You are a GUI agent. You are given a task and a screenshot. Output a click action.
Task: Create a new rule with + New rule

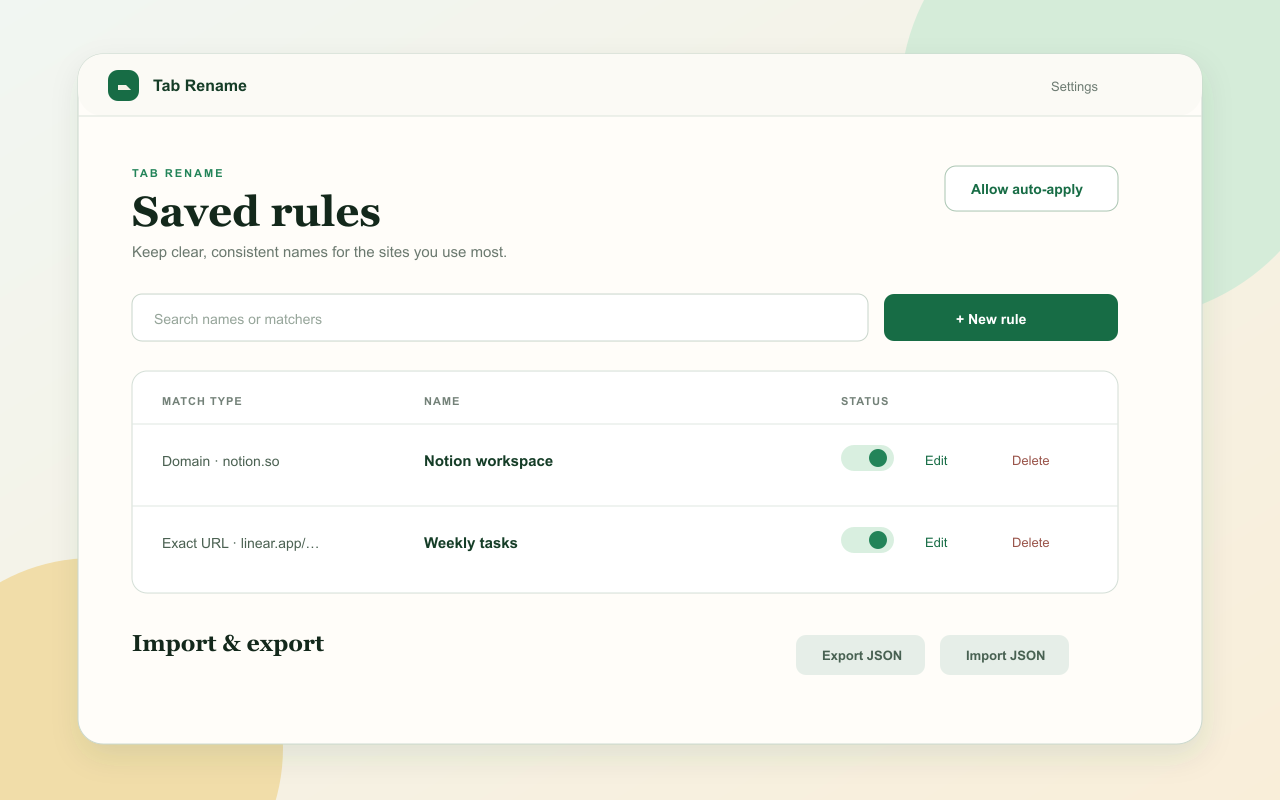[x=1001, y=318]
